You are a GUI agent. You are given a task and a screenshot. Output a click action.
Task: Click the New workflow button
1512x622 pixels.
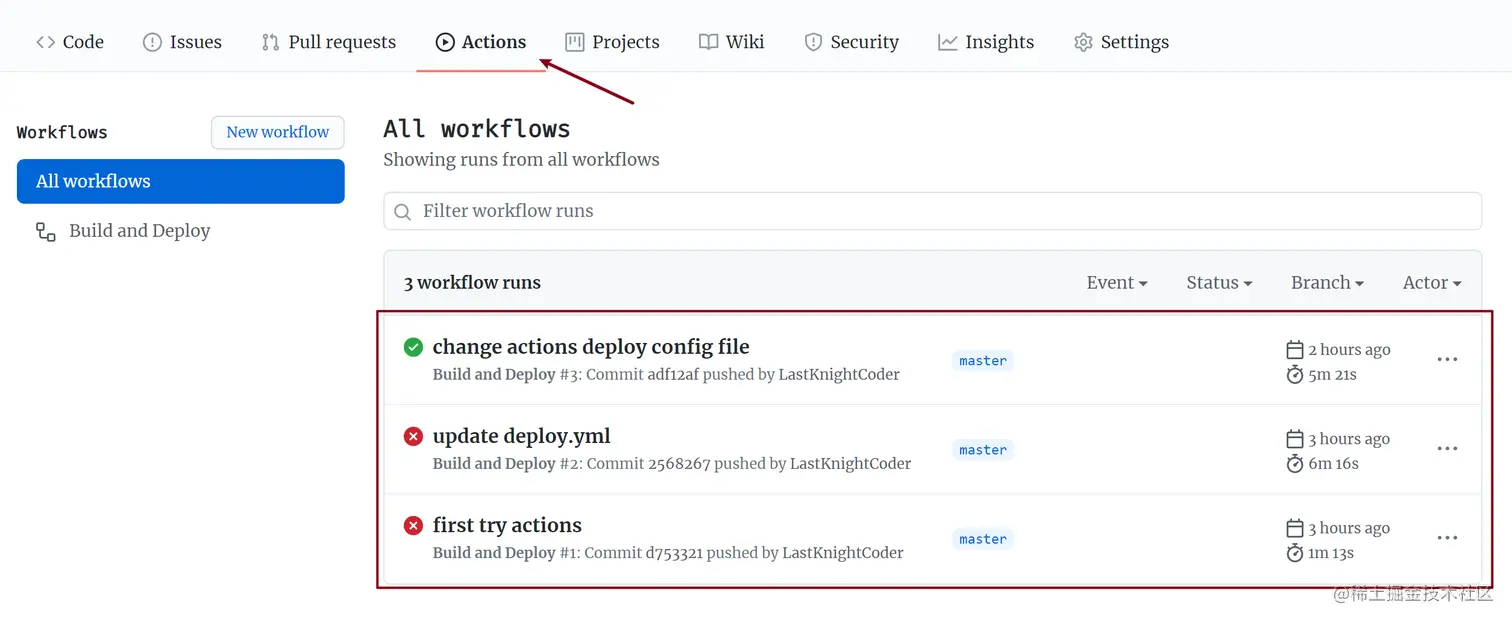point(278,132)
